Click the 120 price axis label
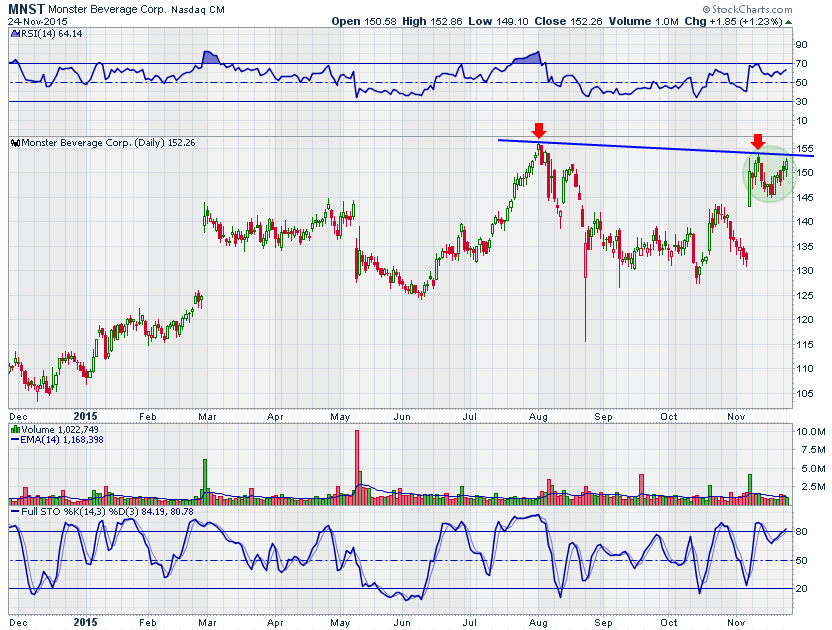Image resolution: width=832 pixels, height=630 pixels. [x=804, y=320]
